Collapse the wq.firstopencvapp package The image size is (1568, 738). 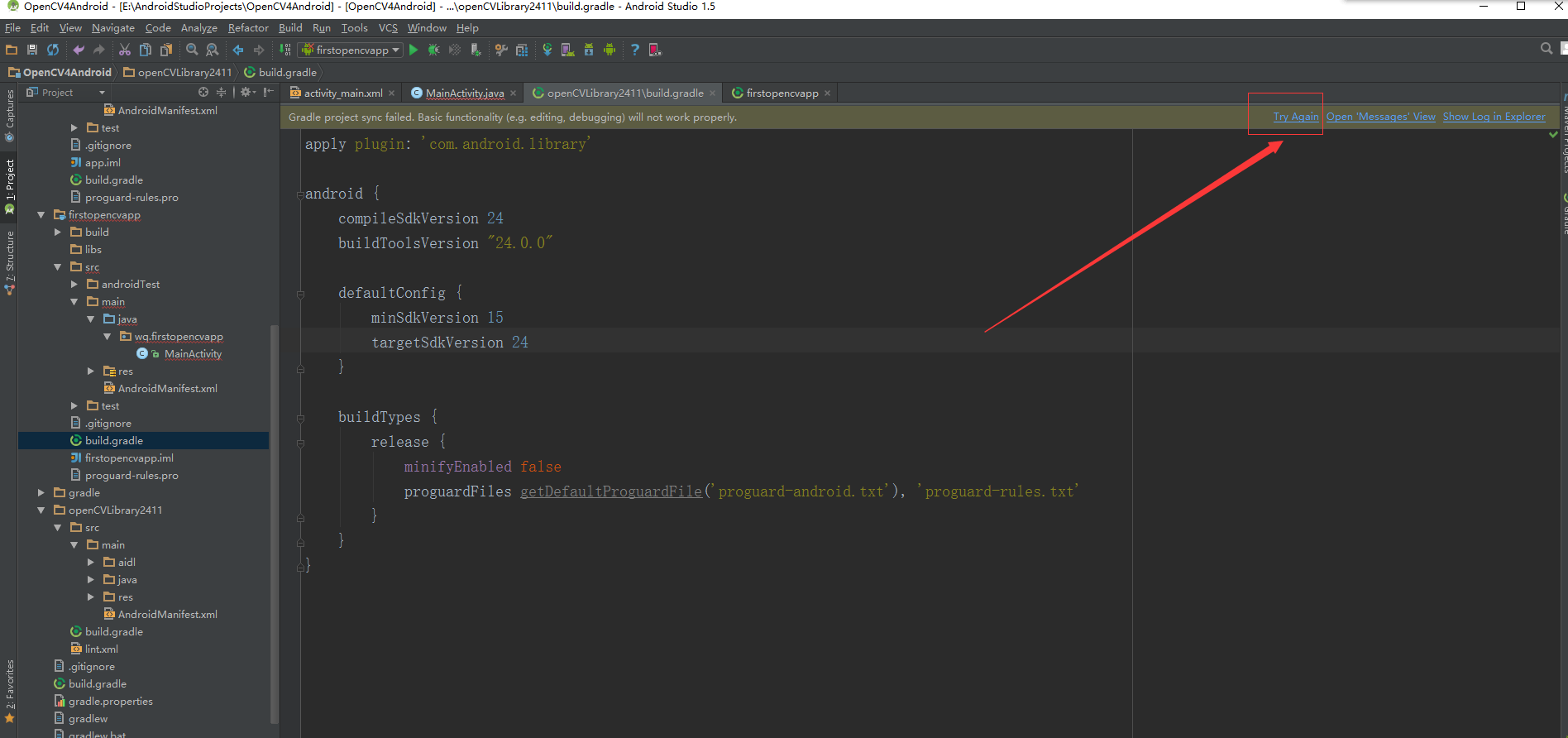tap(107, 337)
